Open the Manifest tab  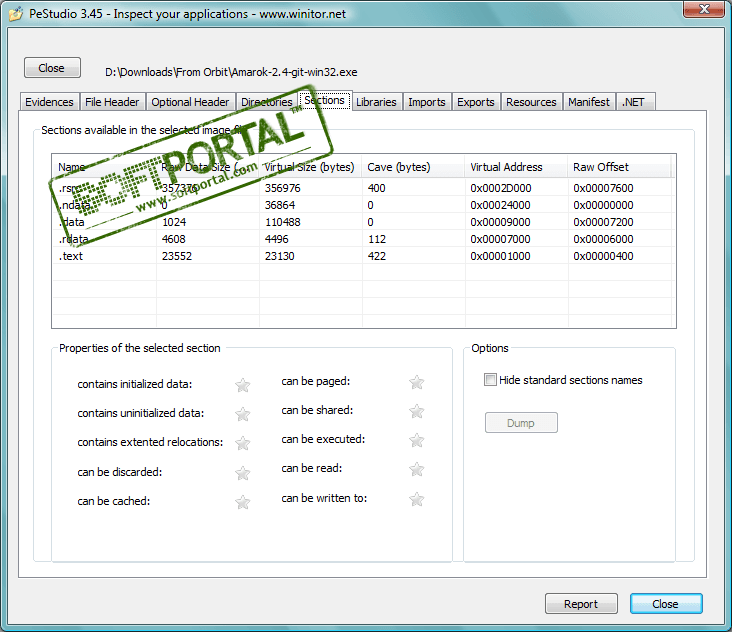coord(589,102)
